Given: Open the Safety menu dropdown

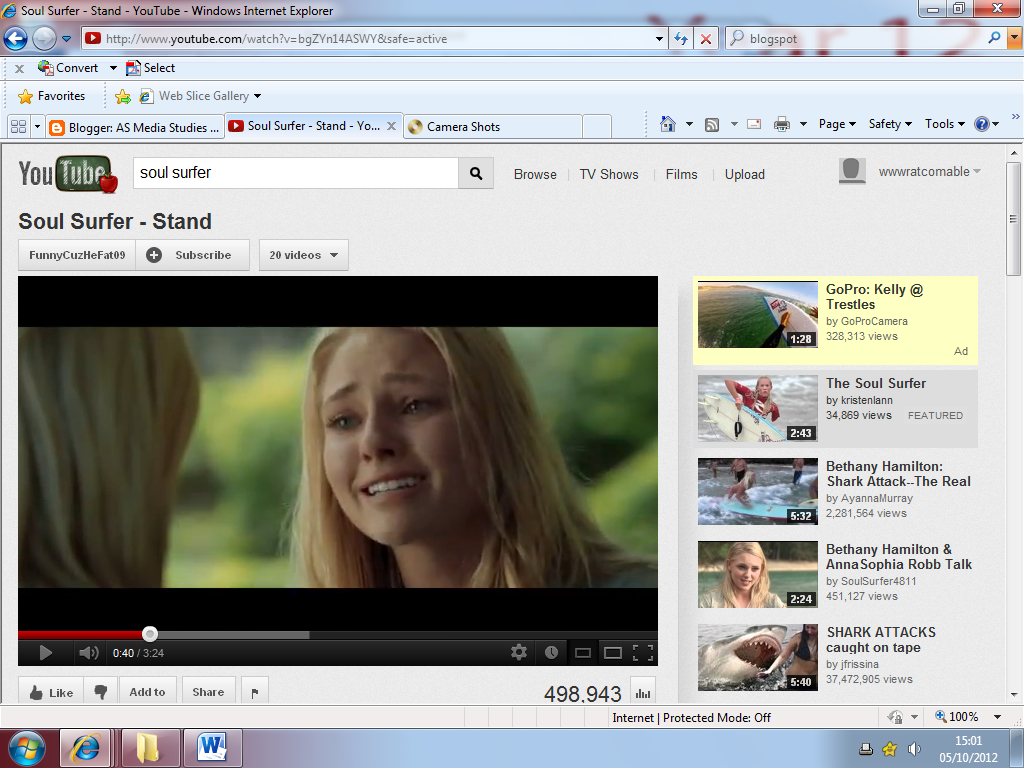Looking at the screenshot, I should (x=889, y=124).
